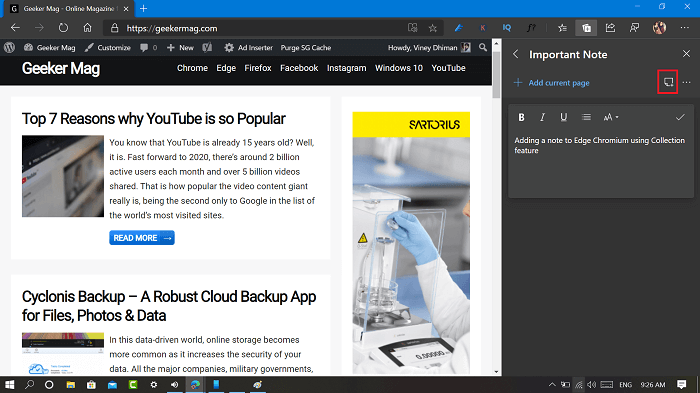The height and width of the screenshot is (393, 700).
Task: Open Microsoft Store from taskbar
Action: [91, 385]
